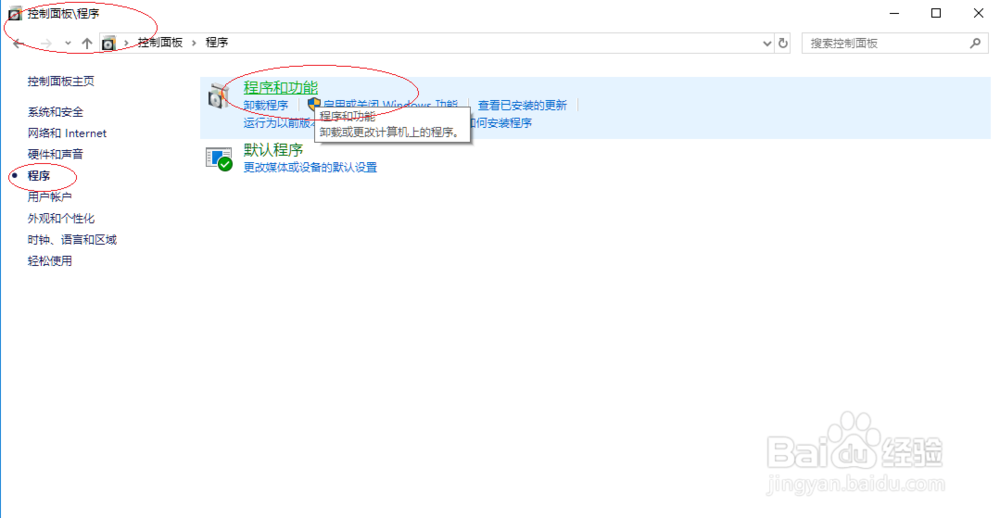The height and width of the screenshot is (518, 1000).
Task: Click the Forward navigation arrow
Action: 46,43
